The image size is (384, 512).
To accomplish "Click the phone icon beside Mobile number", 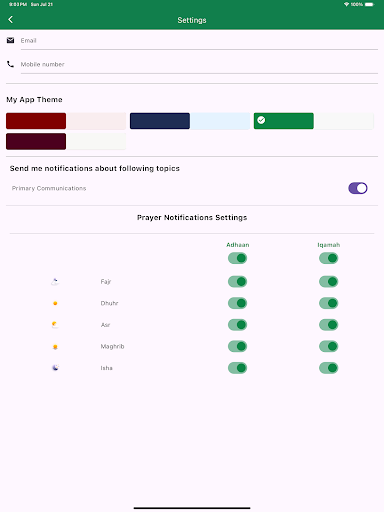I will [x=10, y=64].
